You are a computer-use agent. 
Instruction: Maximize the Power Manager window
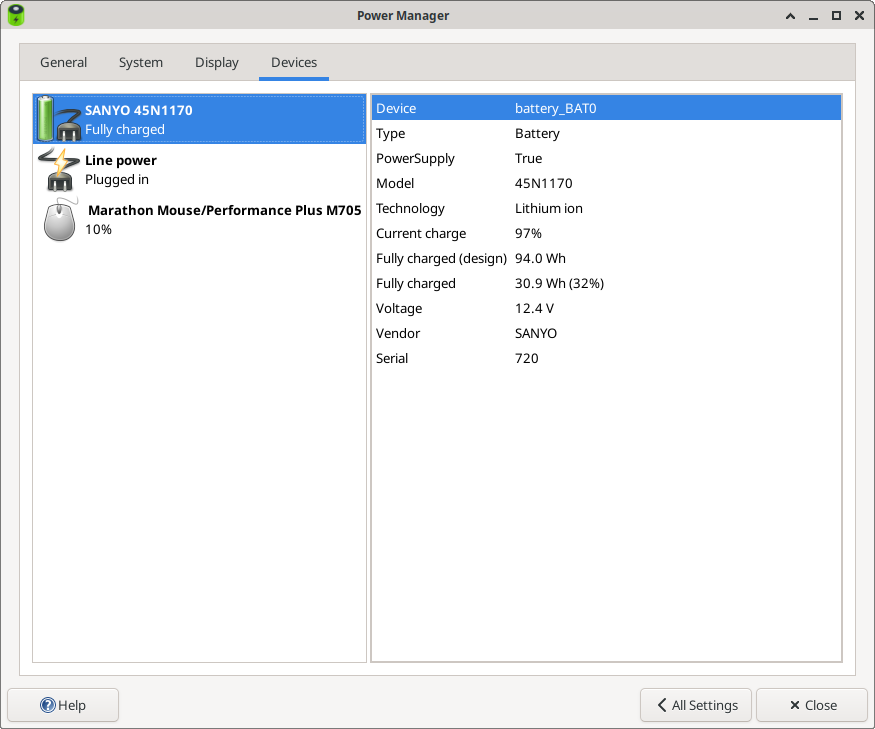coord(836,15)
